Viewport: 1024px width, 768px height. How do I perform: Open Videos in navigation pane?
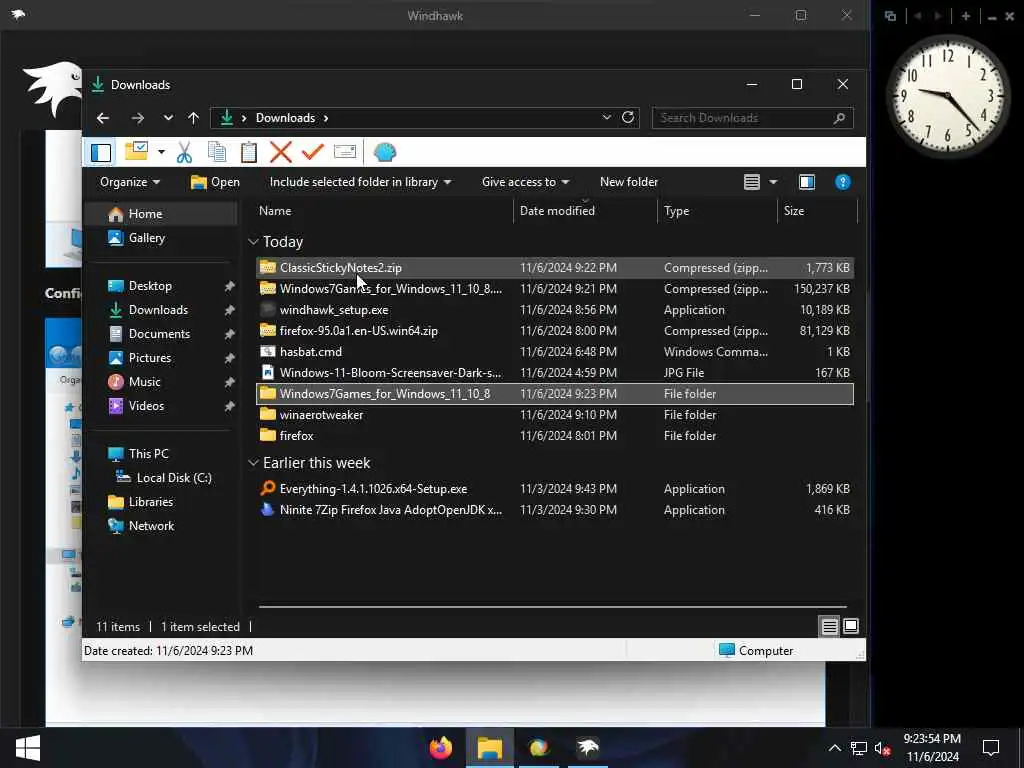146,406
